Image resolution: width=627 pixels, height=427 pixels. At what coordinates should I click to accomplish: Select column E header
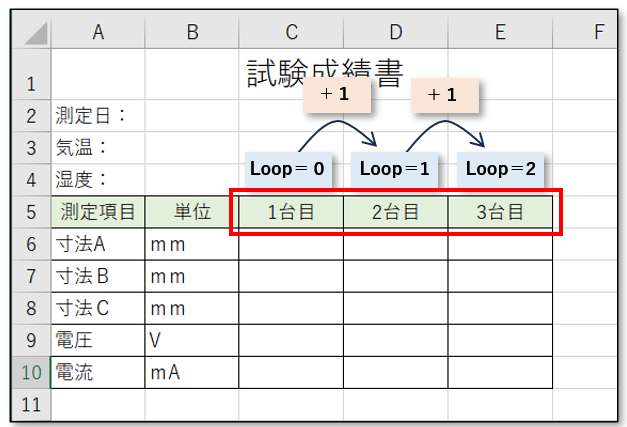tap(499, 33)
